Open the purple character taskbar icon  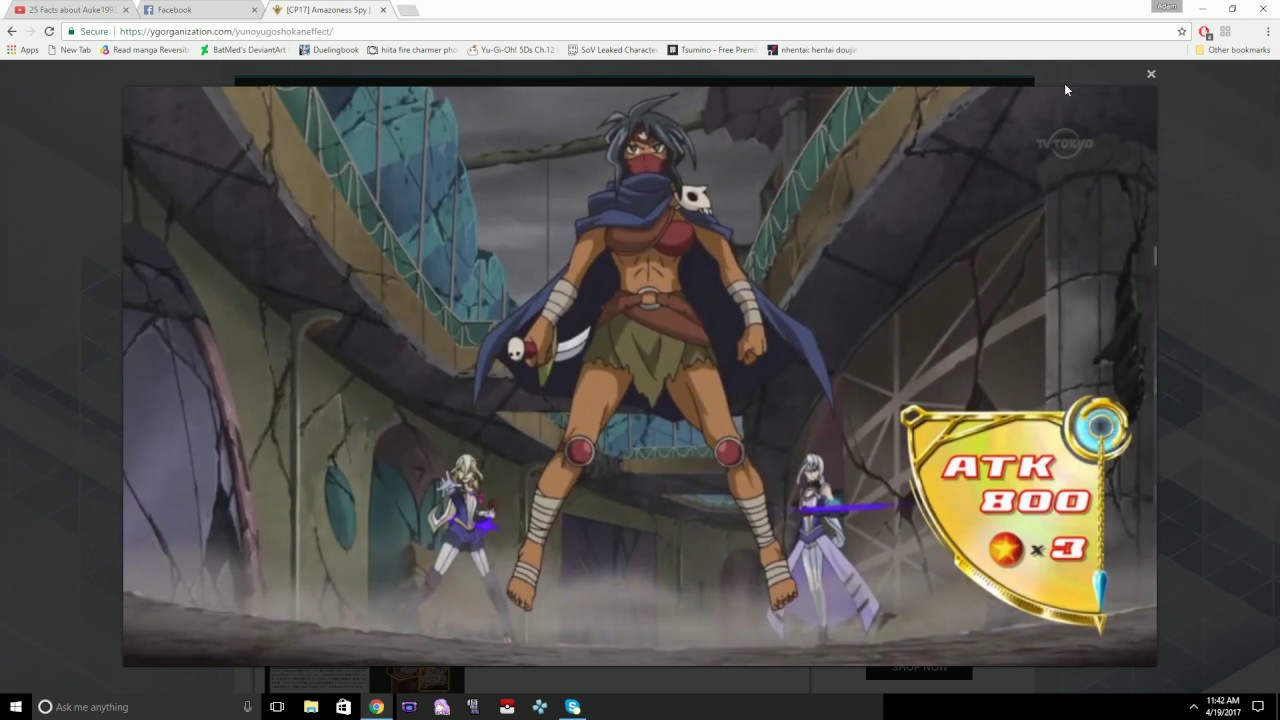click(x=442, y=707)
